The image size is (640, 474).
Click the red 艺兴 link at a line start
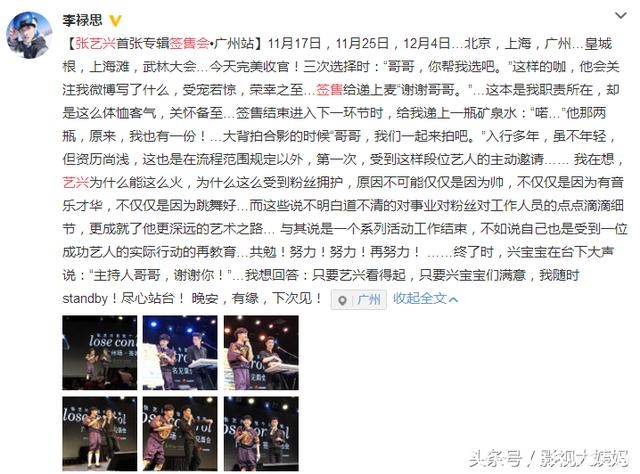coord(76,182)
